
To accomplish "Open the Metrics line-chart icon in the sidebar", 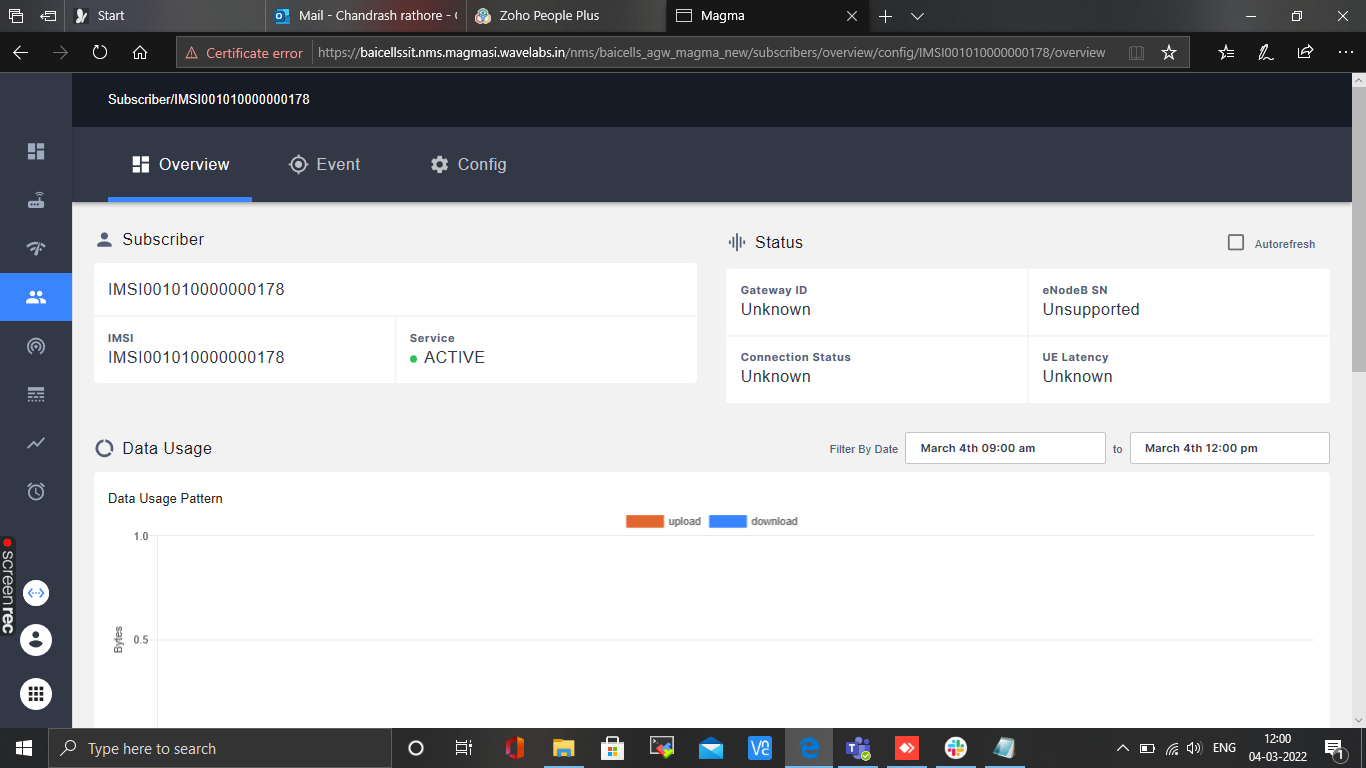I will click(36, 442).
